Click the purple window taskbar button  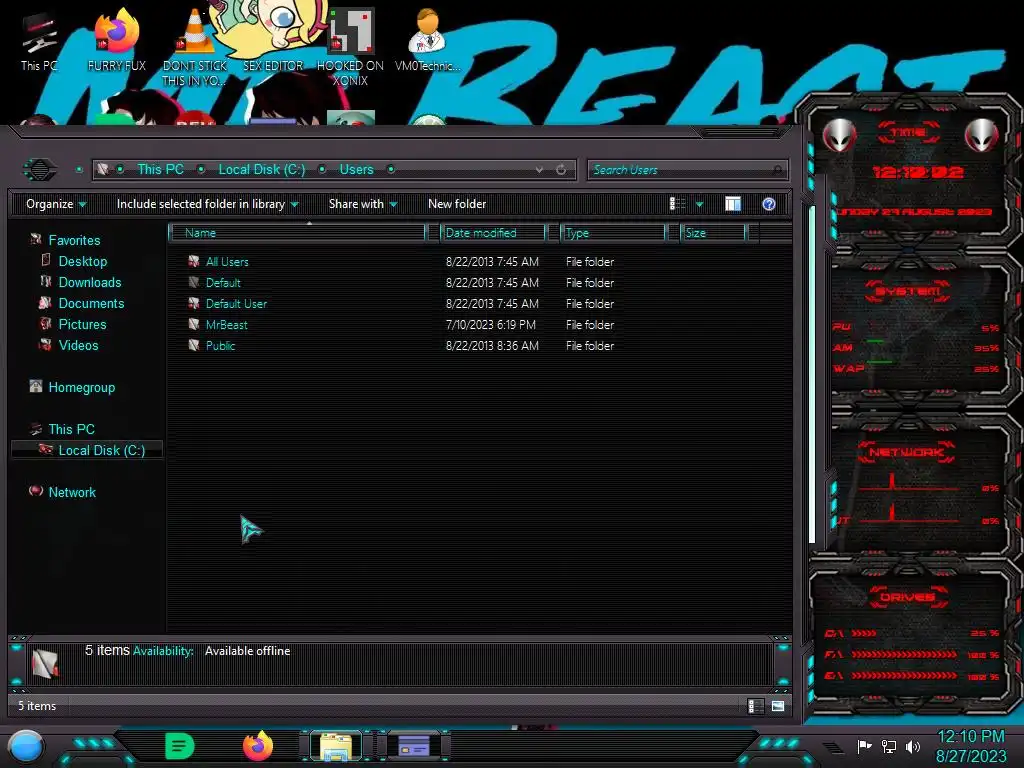pyautogui.click(x=414, y=746)
